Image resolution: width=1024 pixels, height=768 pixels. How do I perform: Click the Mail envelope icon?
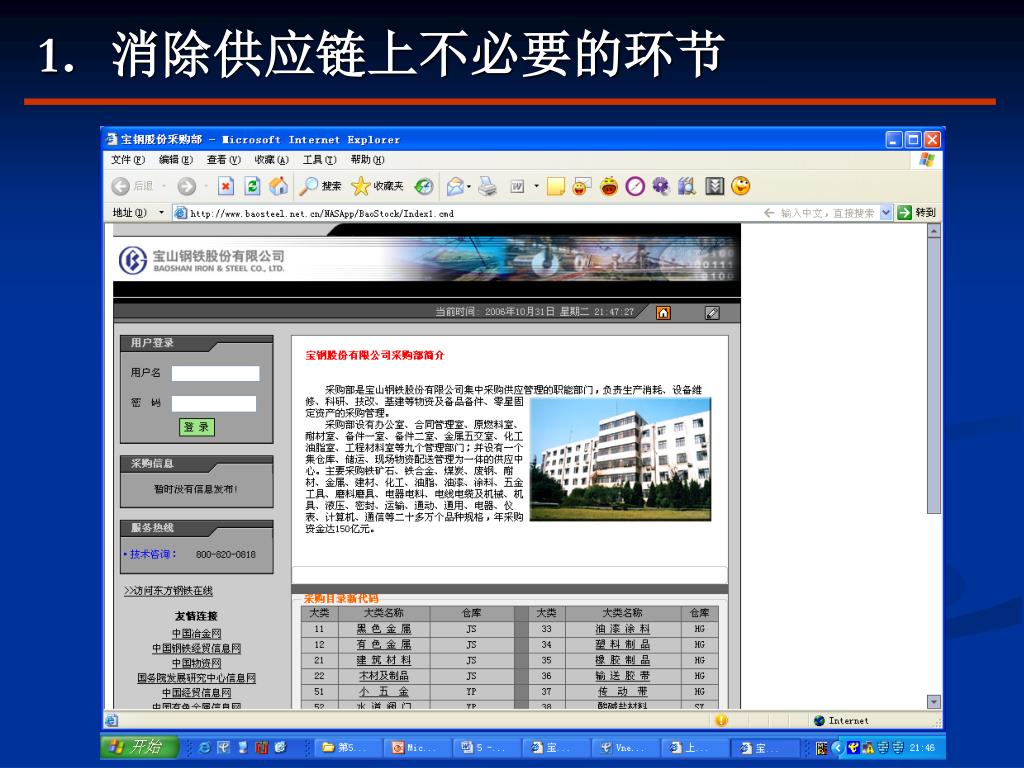click(x=455, y=187)
